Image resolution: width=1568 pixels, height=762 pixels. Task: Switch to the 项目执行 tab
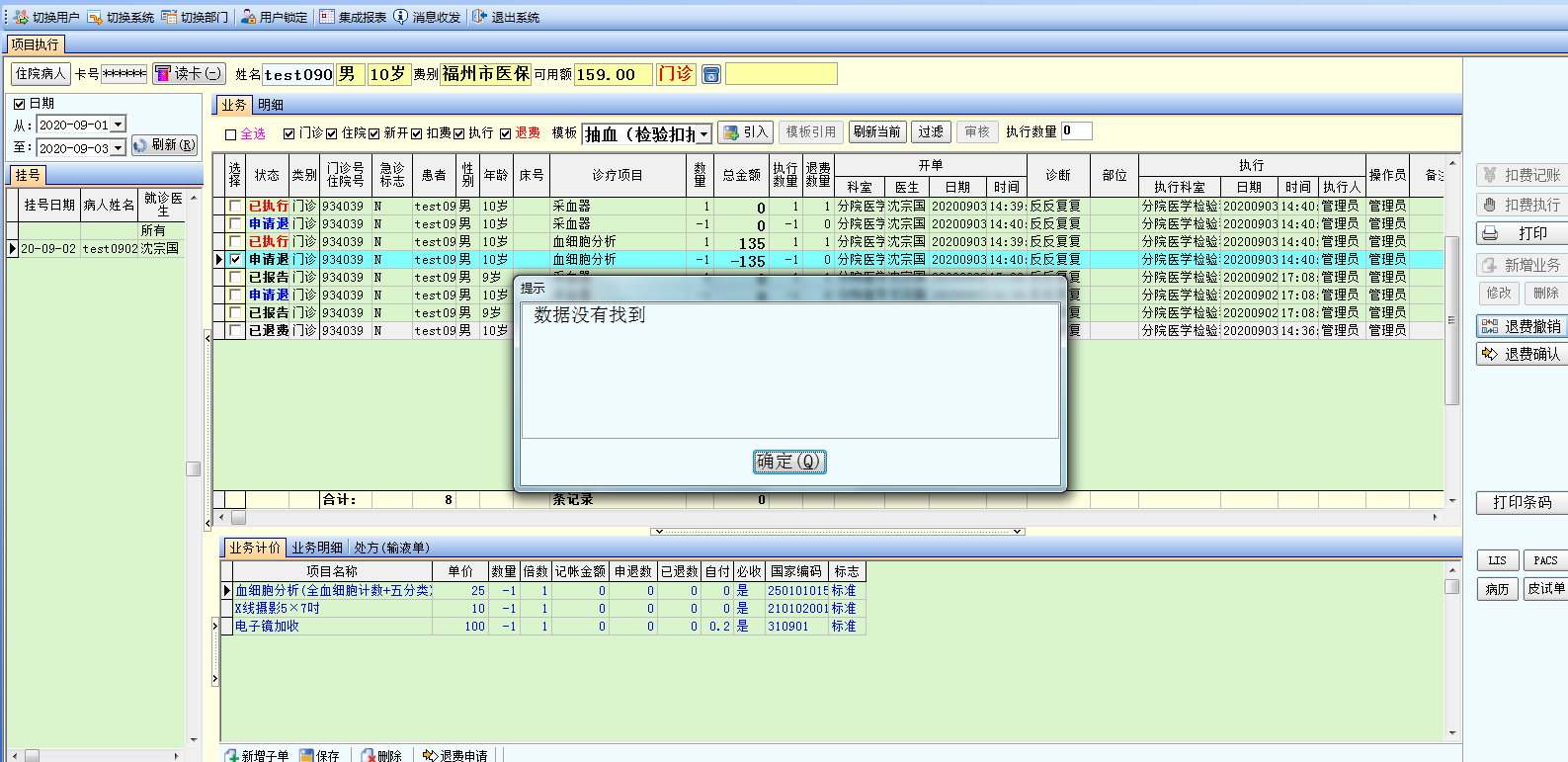click(x=36, y=44)
